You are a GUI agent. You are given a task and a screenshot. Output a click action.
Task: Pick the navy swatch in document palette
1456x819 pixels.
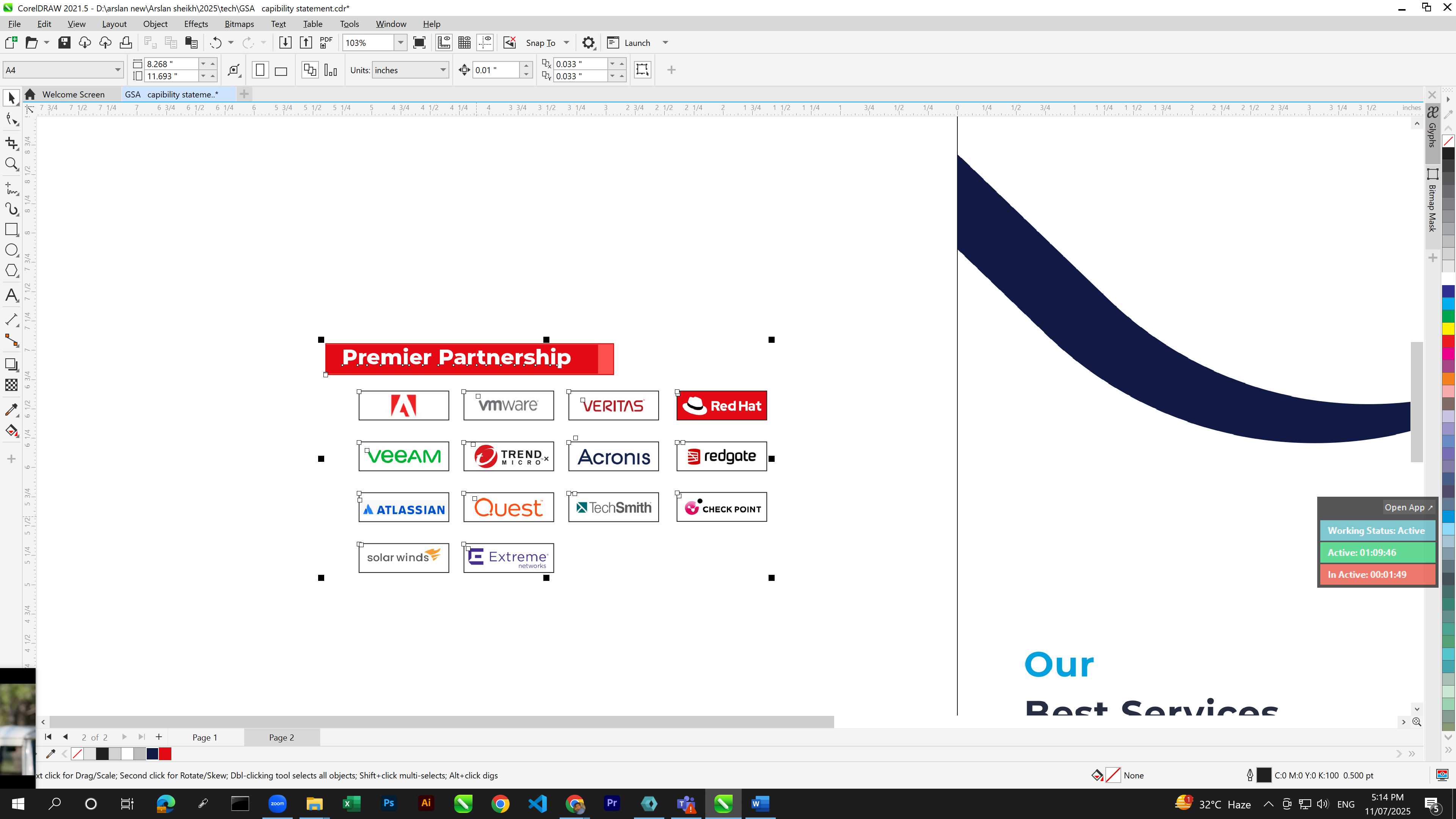152,754
